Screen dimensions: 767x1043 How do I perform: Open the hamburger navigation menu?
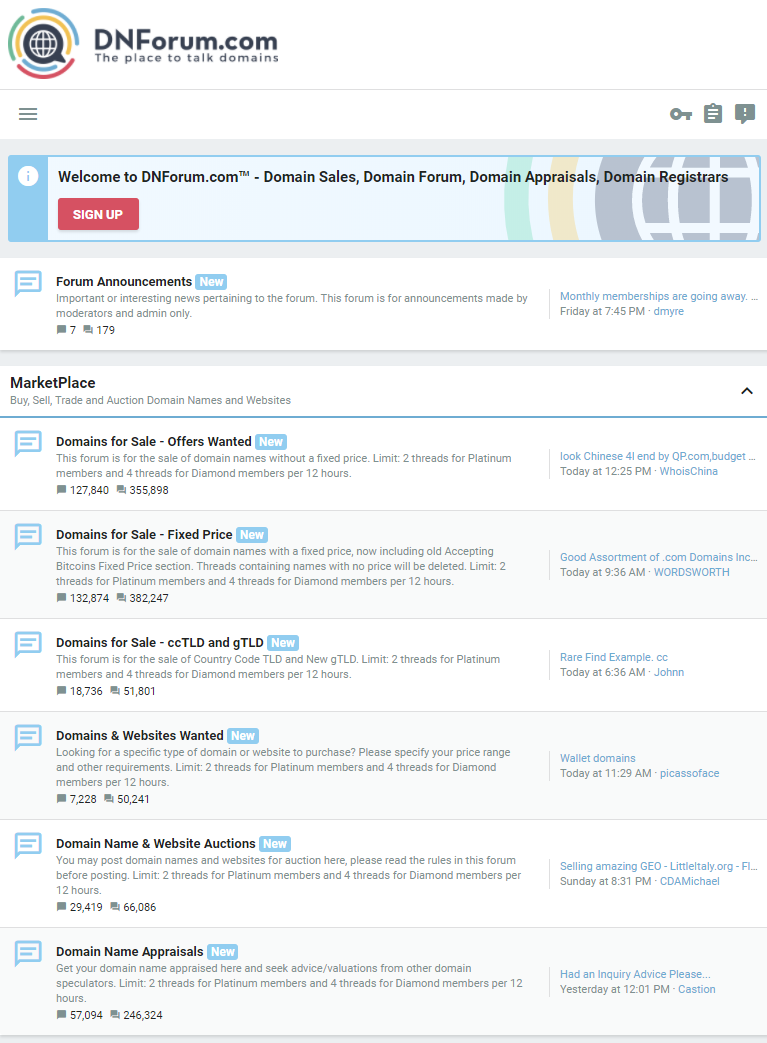28,114
